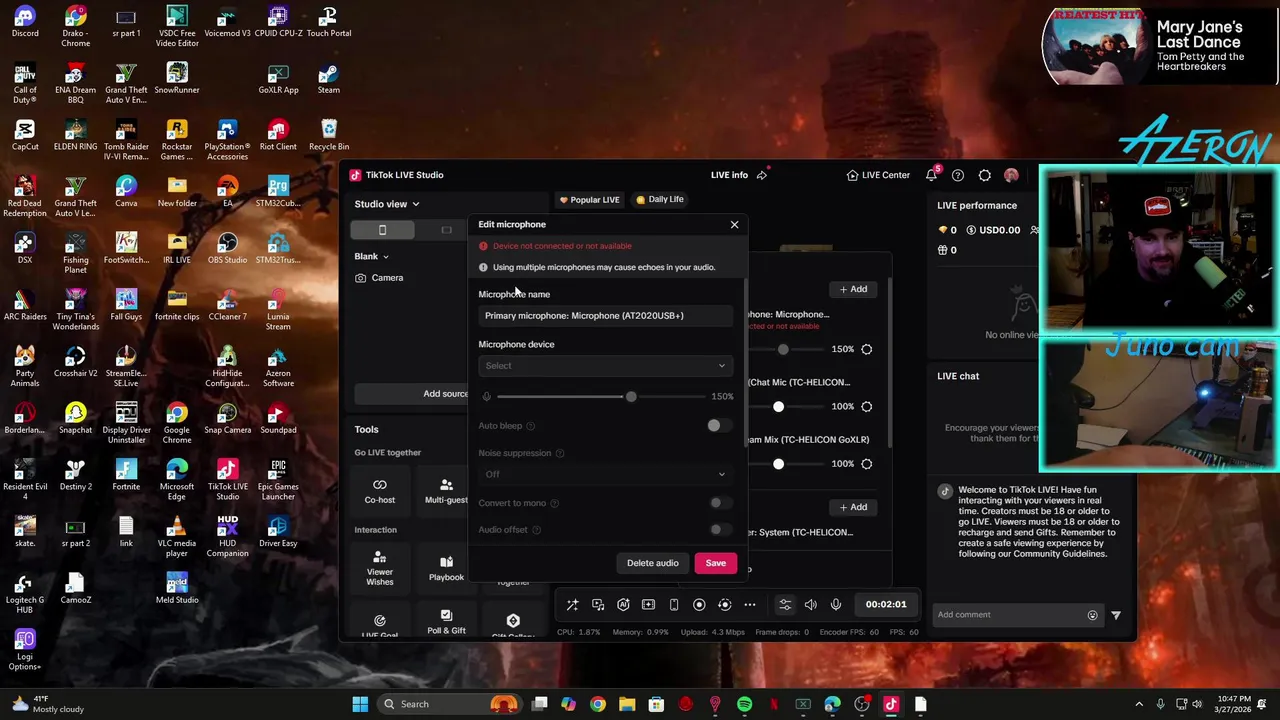The height and width of the screenshot is (720, 1280).
Task: Open the three-dots more options in bottom toolbar
Action: pos(749,604)
